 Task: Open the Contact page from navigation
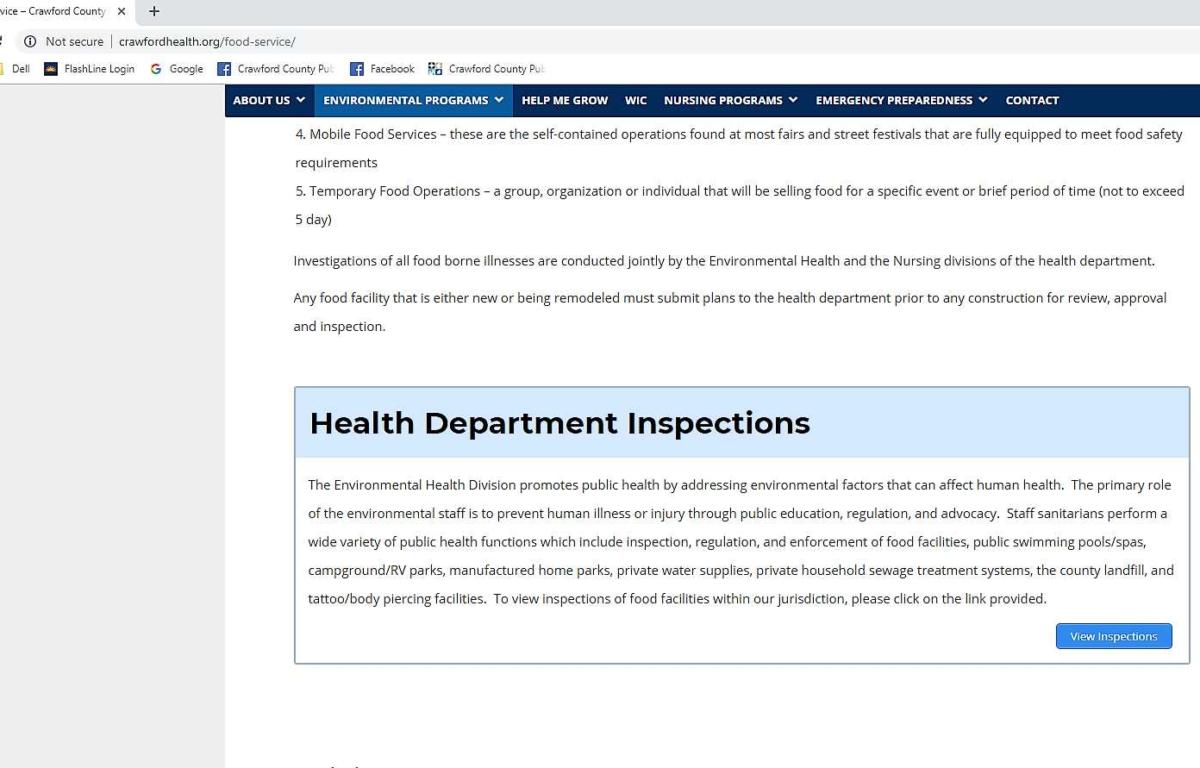tap(1032, 100)
